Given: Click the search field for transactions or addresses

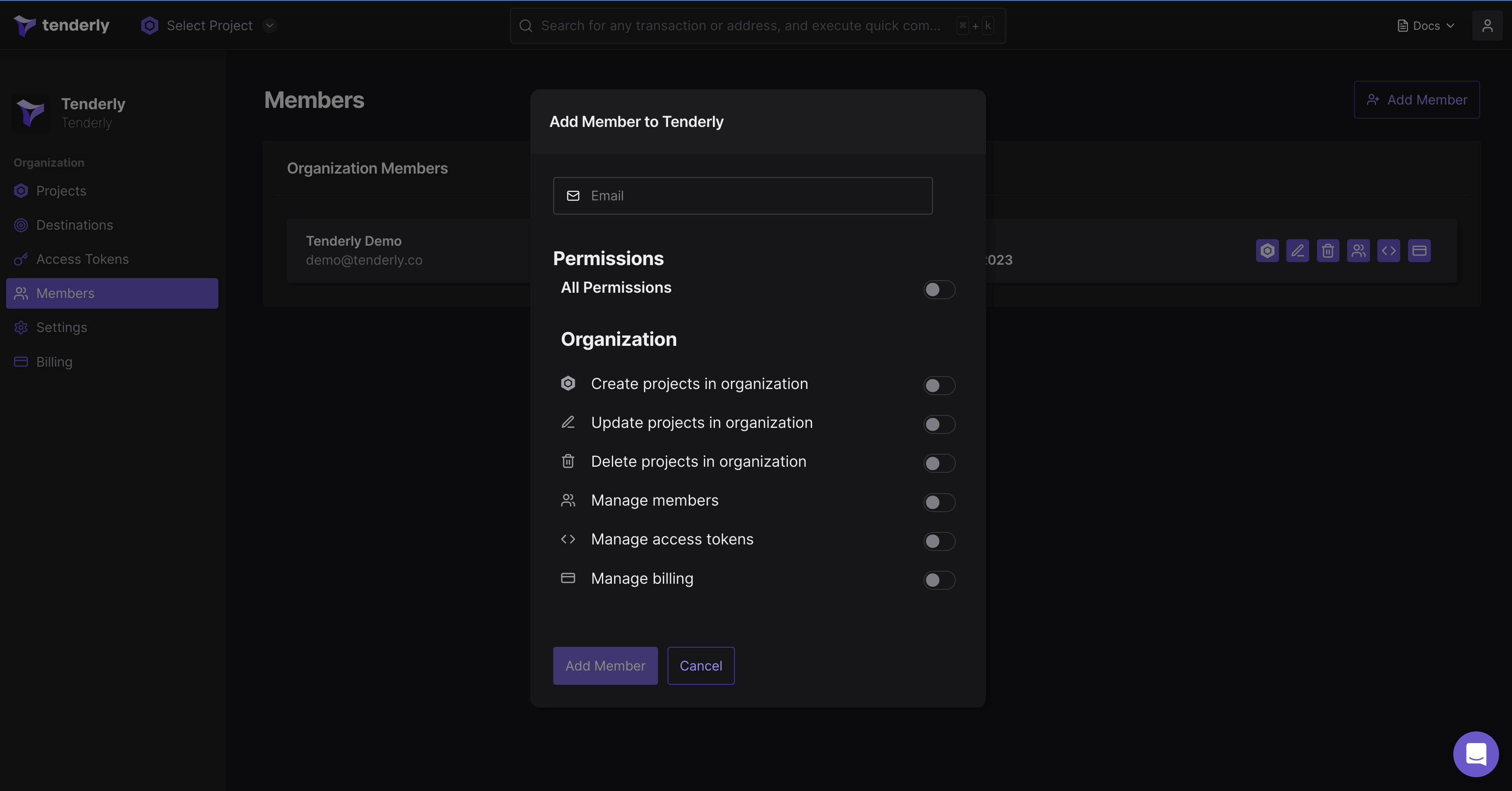Looking at the screenshot, I should coord(757,25).
